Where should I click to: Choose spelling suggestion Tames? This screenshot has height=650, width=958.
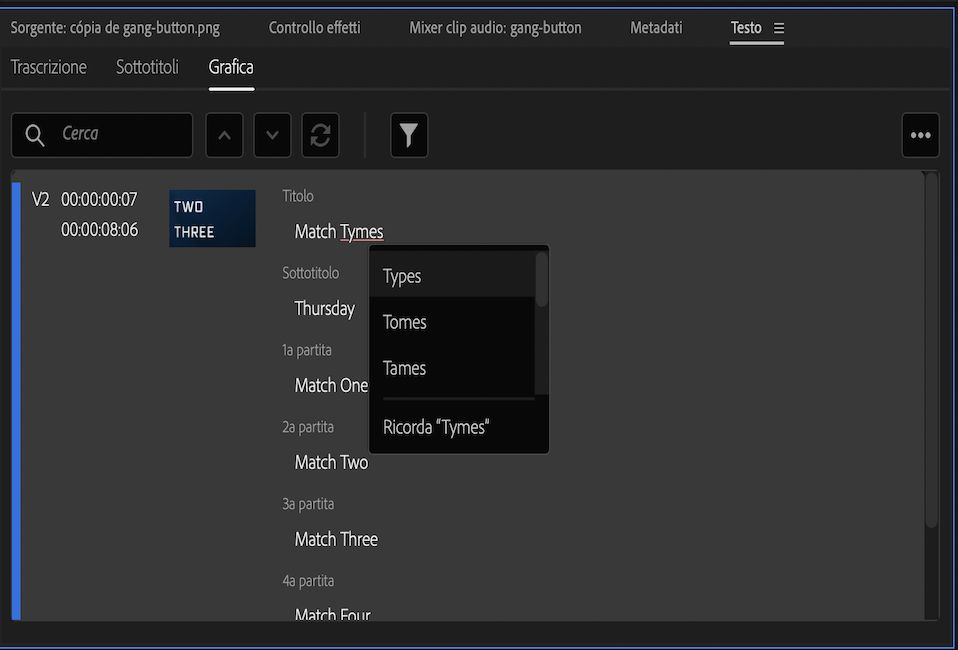coord(452,368)
